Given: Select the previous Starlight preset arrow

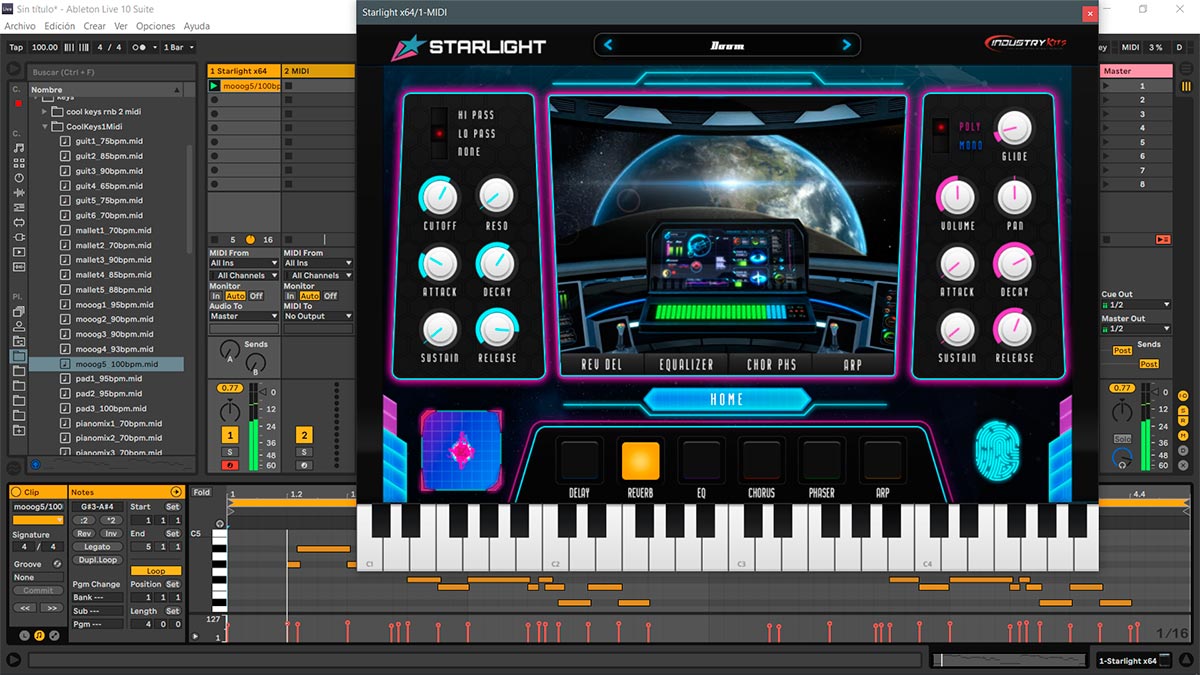Looking at the screenshot, I should 607,45.
